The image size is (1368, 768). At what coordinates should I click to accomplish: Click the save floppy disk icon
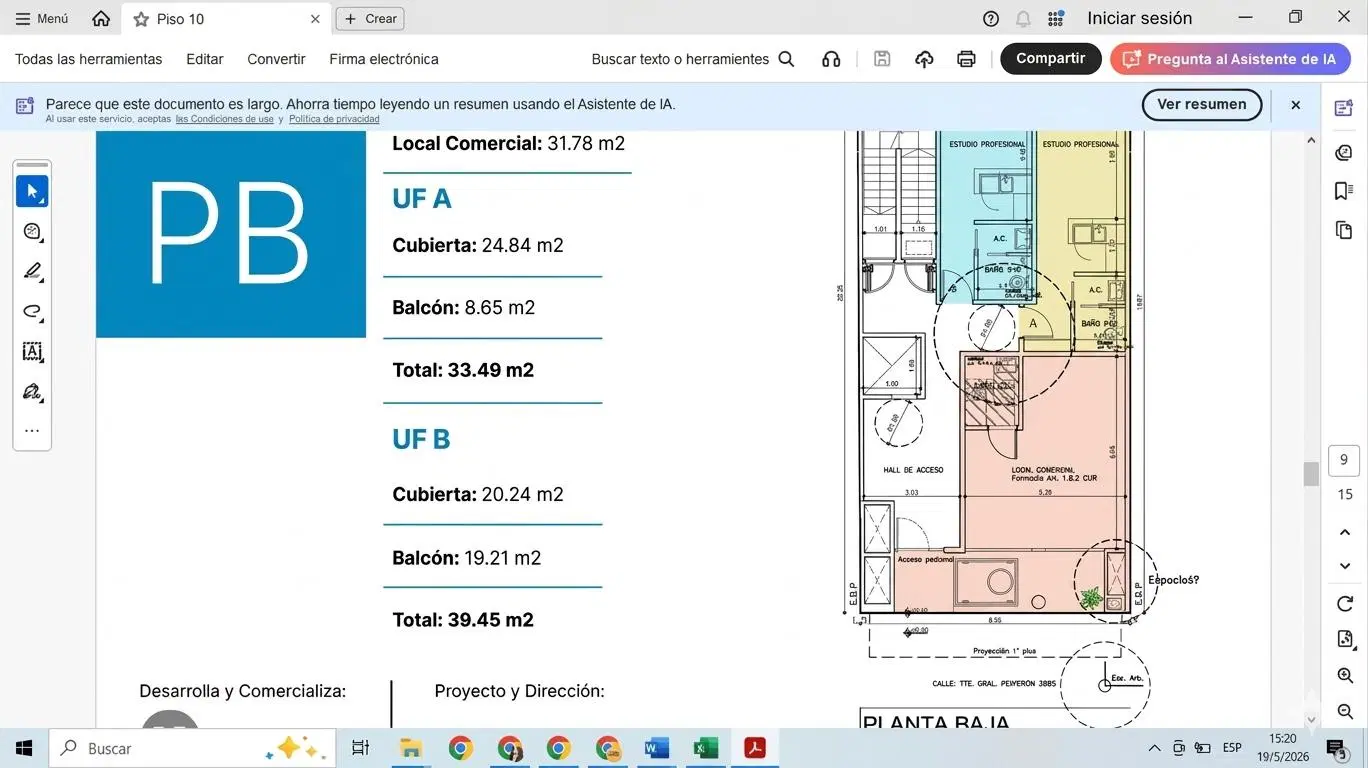882,59
